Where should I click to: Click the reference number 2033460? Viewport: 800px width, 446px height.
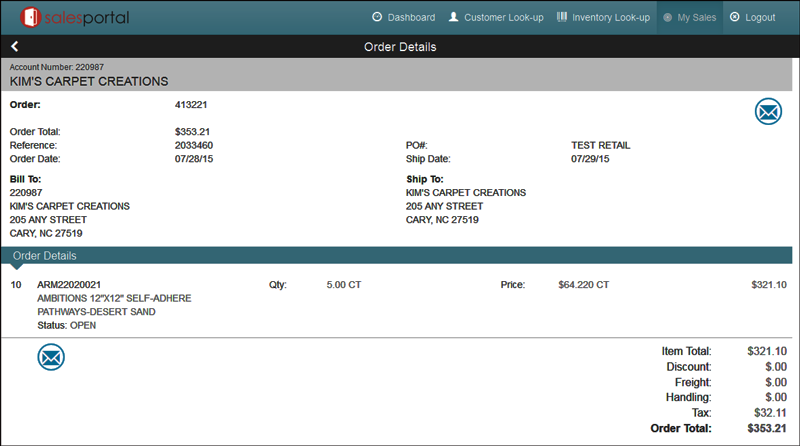click(x=194, y=145)
